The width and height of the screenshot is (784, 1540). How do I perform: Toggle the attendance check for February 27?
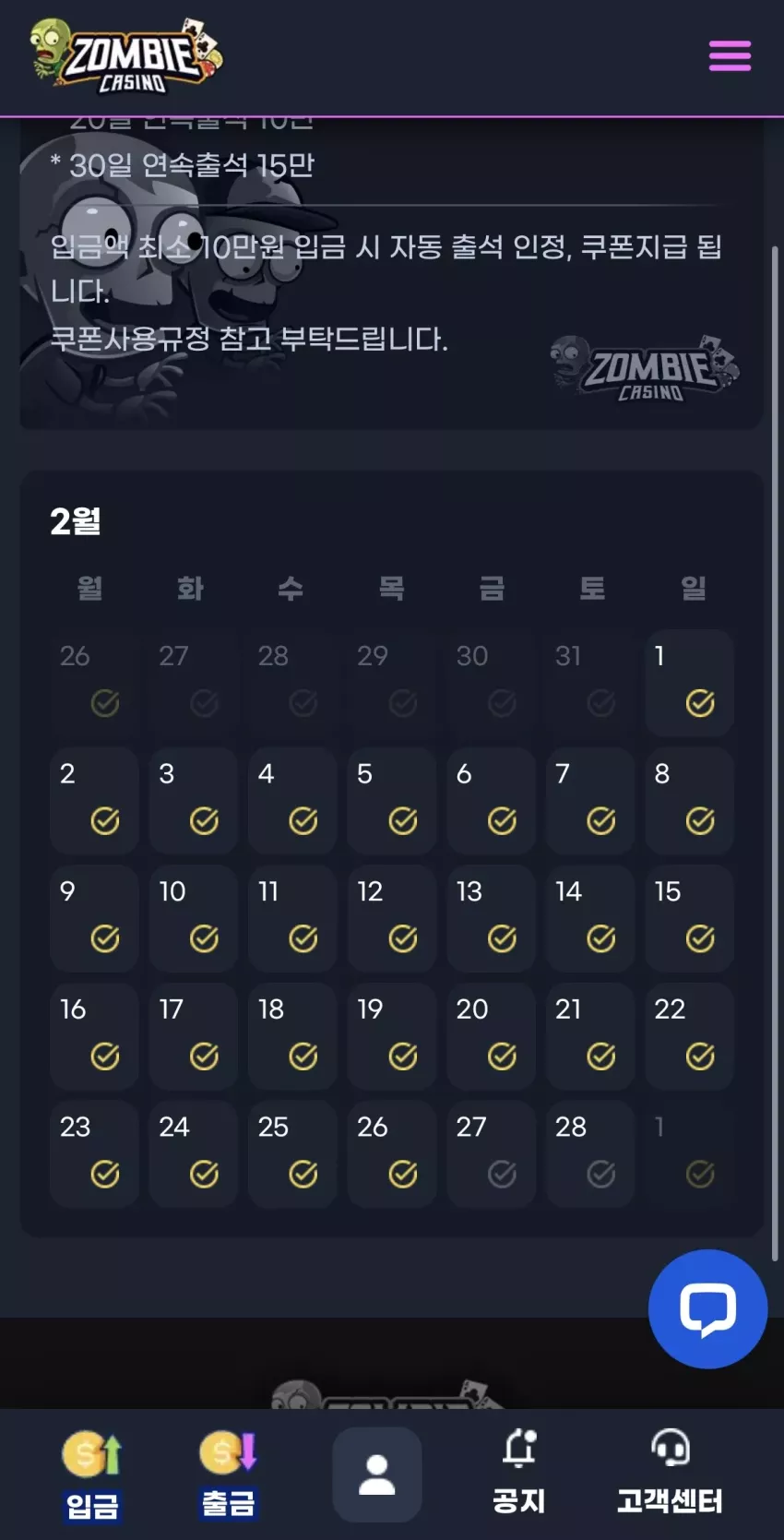point(502,1174)
